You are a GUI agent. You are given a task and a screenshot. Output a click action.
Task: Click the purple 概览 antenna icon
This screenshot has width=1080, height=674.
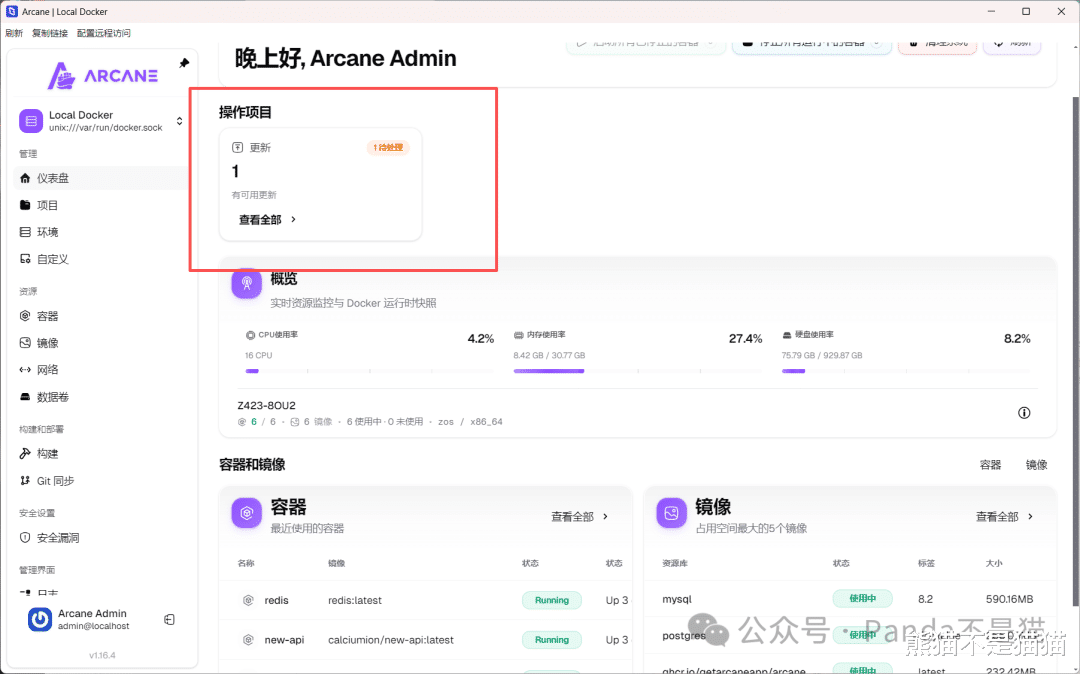coord(247,283)
